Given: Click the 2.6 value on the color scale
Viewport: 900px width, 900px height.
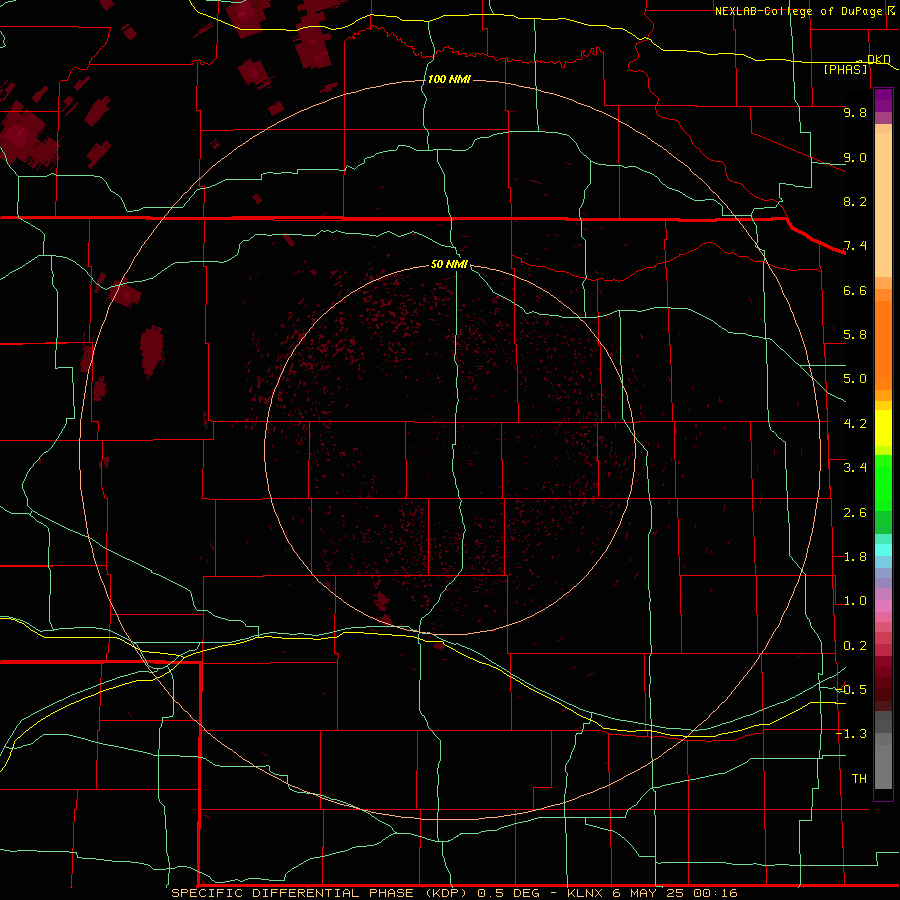Looking at the screenshot, I should click(x=855, y=513).
